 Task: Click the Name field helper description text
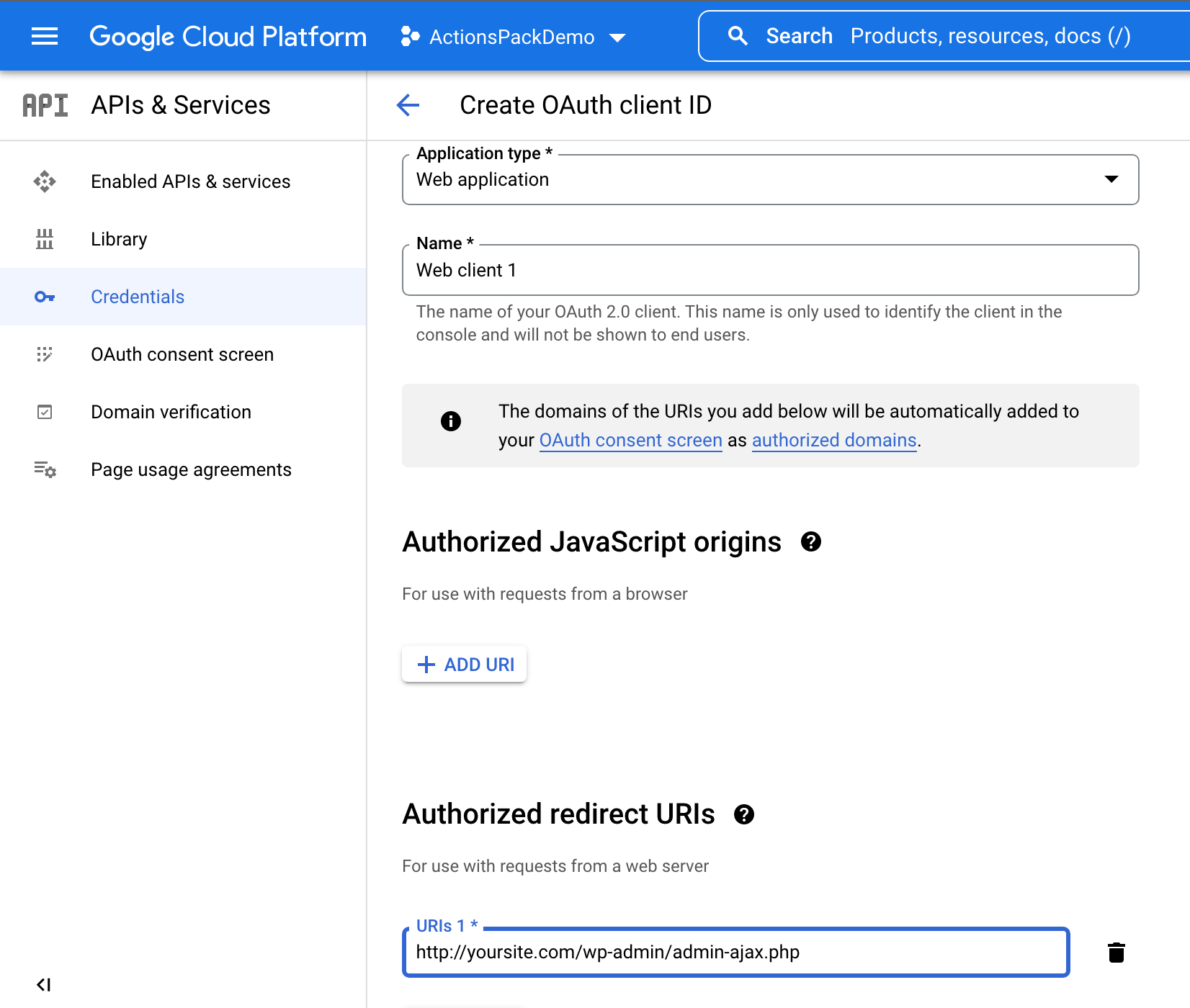click(x=739, y=323)
